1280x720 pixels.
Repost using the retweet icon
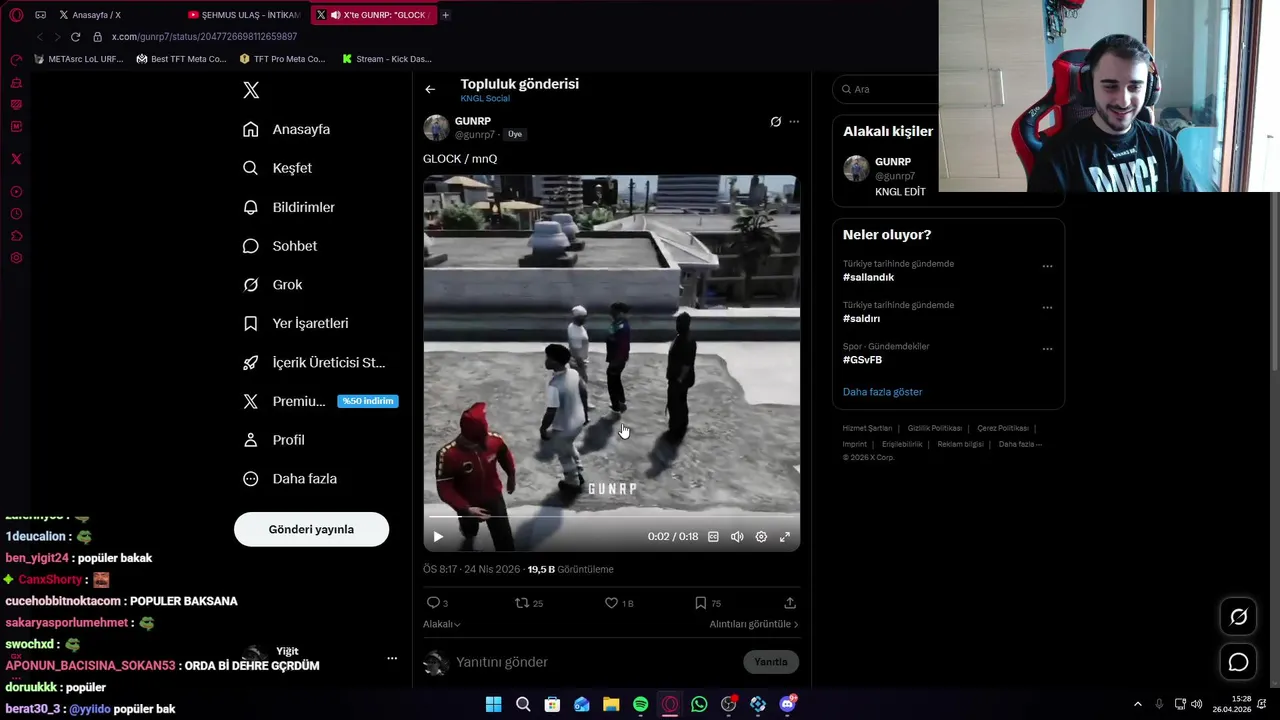521,603
